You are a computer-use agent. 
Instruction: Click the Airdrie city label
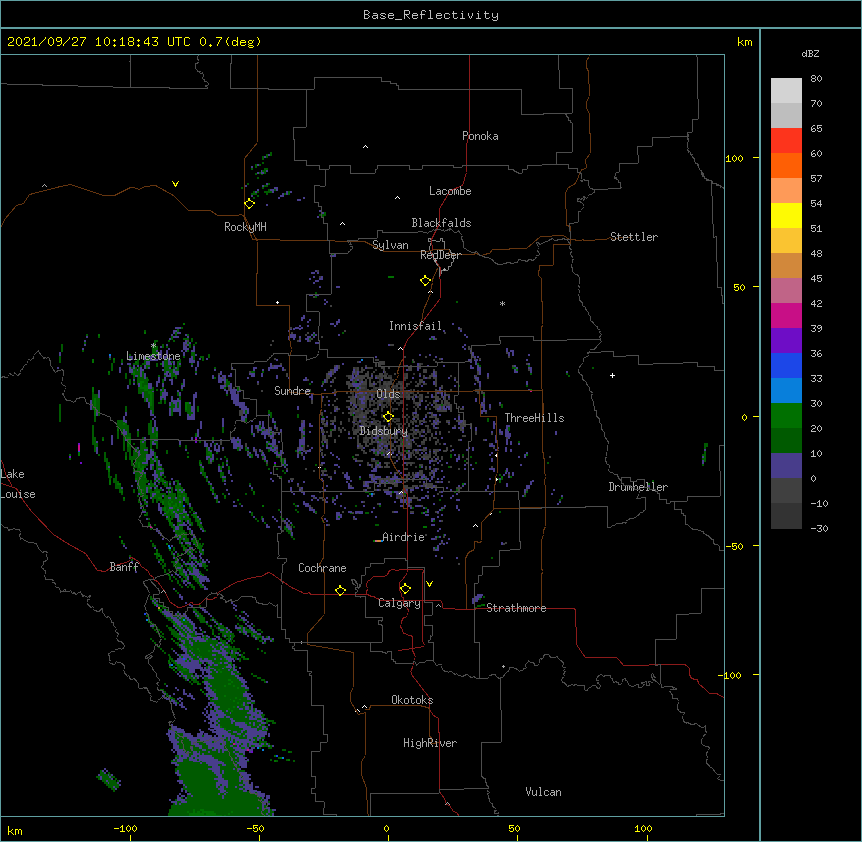pos(404,537)
